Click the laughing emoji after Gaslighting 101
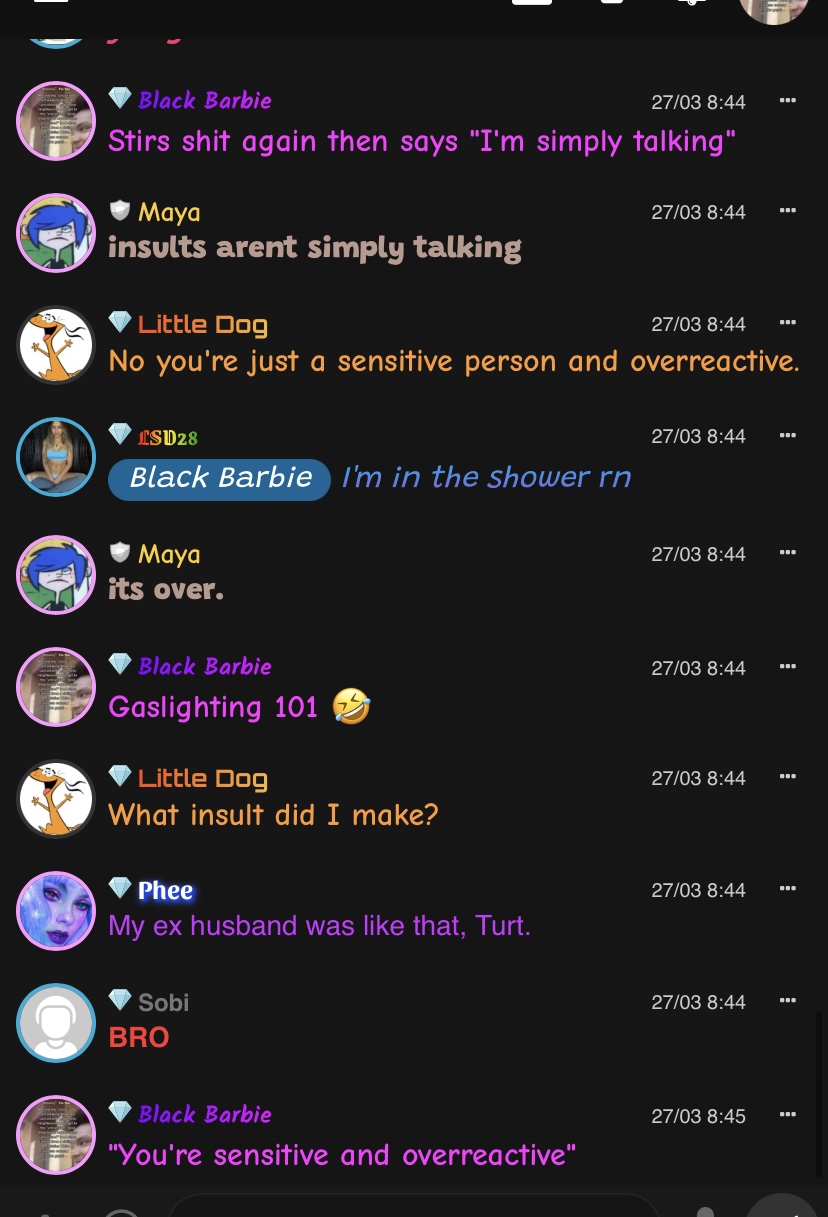The image size is (828, 1217). (351, 707)
